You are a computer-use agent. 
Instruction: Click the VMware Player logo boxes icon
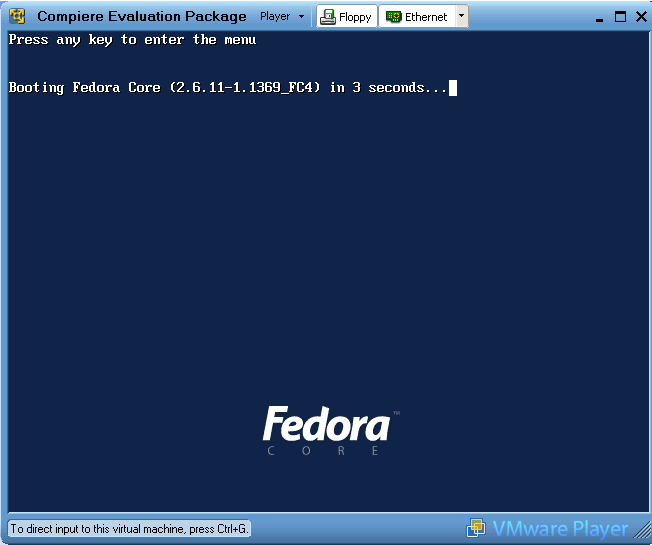[x=477, y=528]
